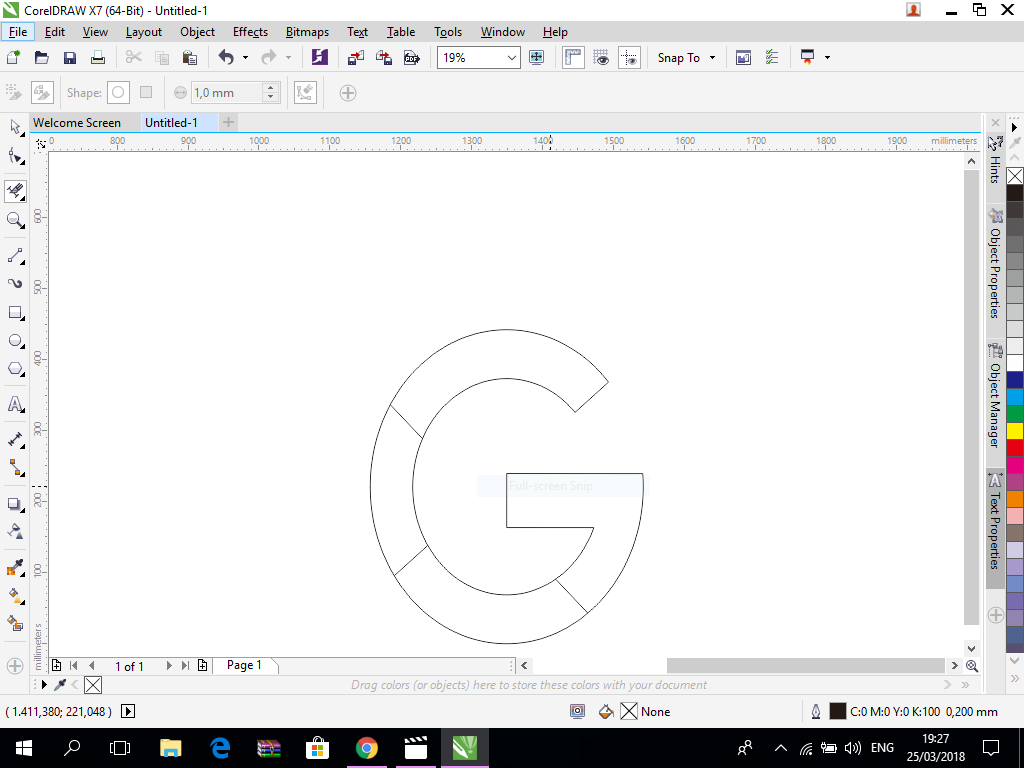
Task: Open Snap To dropdown
Action: pos(686,57)
